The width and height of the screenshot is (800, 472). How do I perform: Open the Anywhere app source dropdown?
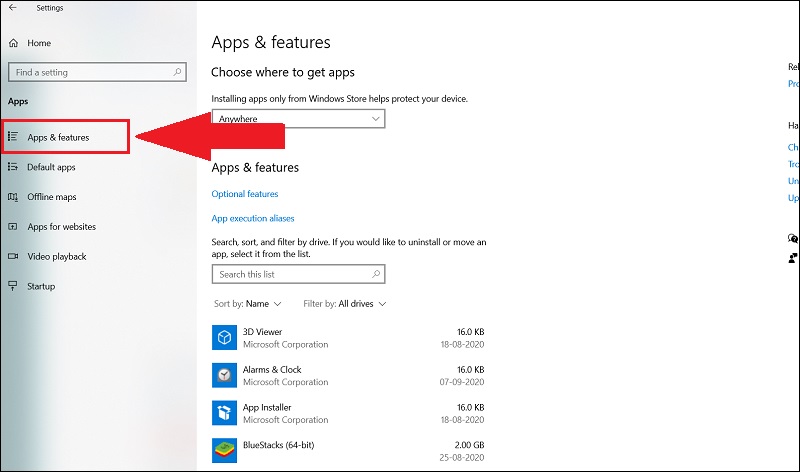pyautogui.click(x=298, y=119)
